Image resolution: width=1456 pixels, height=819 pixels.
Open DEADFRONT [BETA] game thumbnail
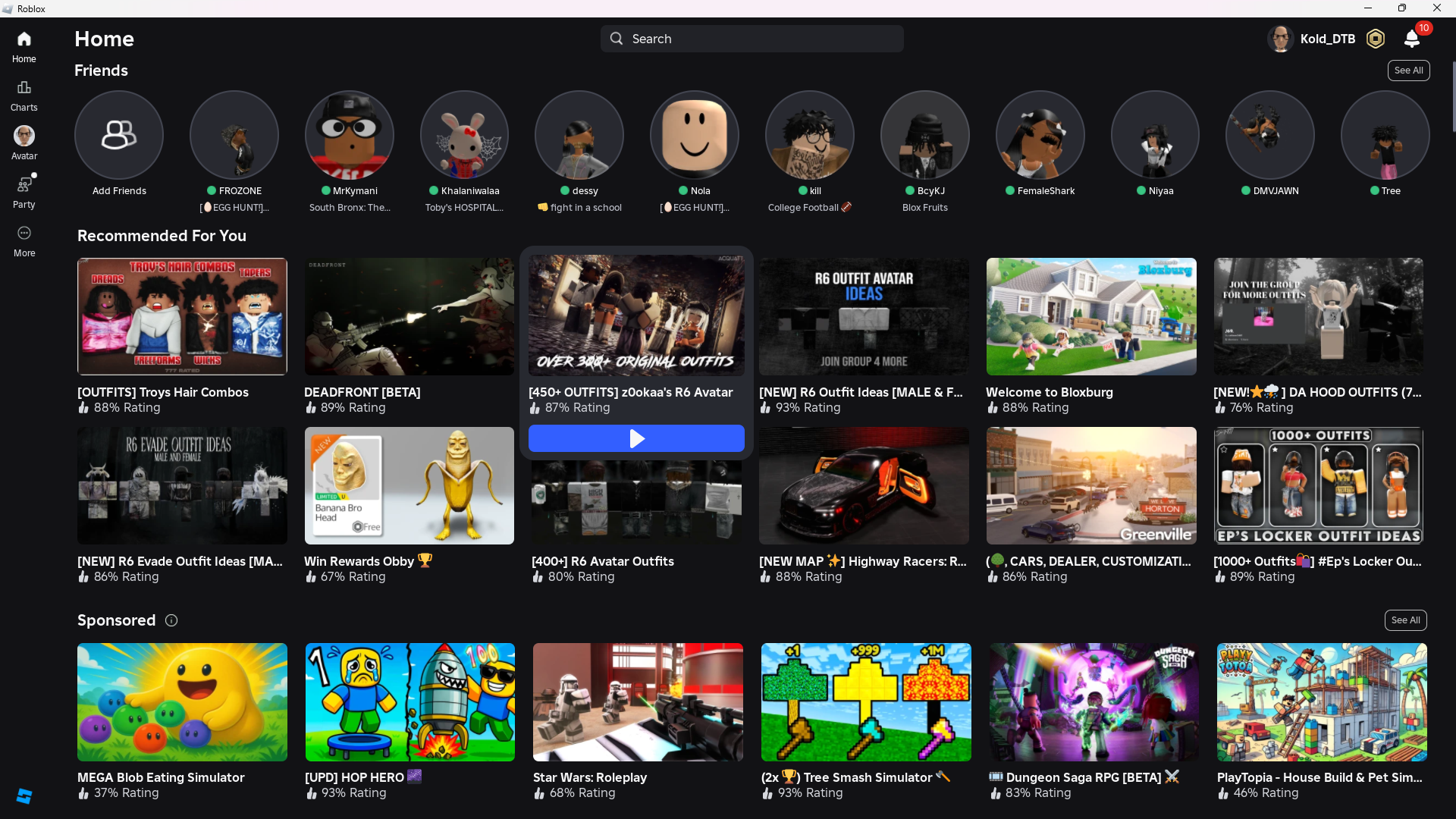pos(409,316)
